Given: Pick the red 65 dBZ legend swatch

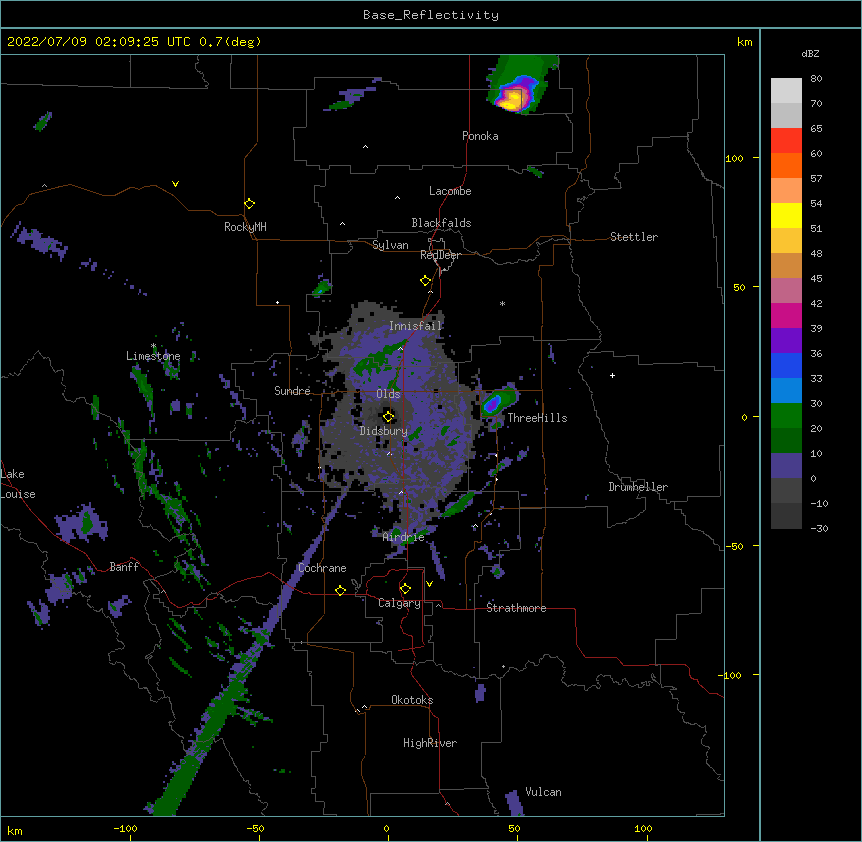Looking at the screenshot, I should click(x=786, y=140).
